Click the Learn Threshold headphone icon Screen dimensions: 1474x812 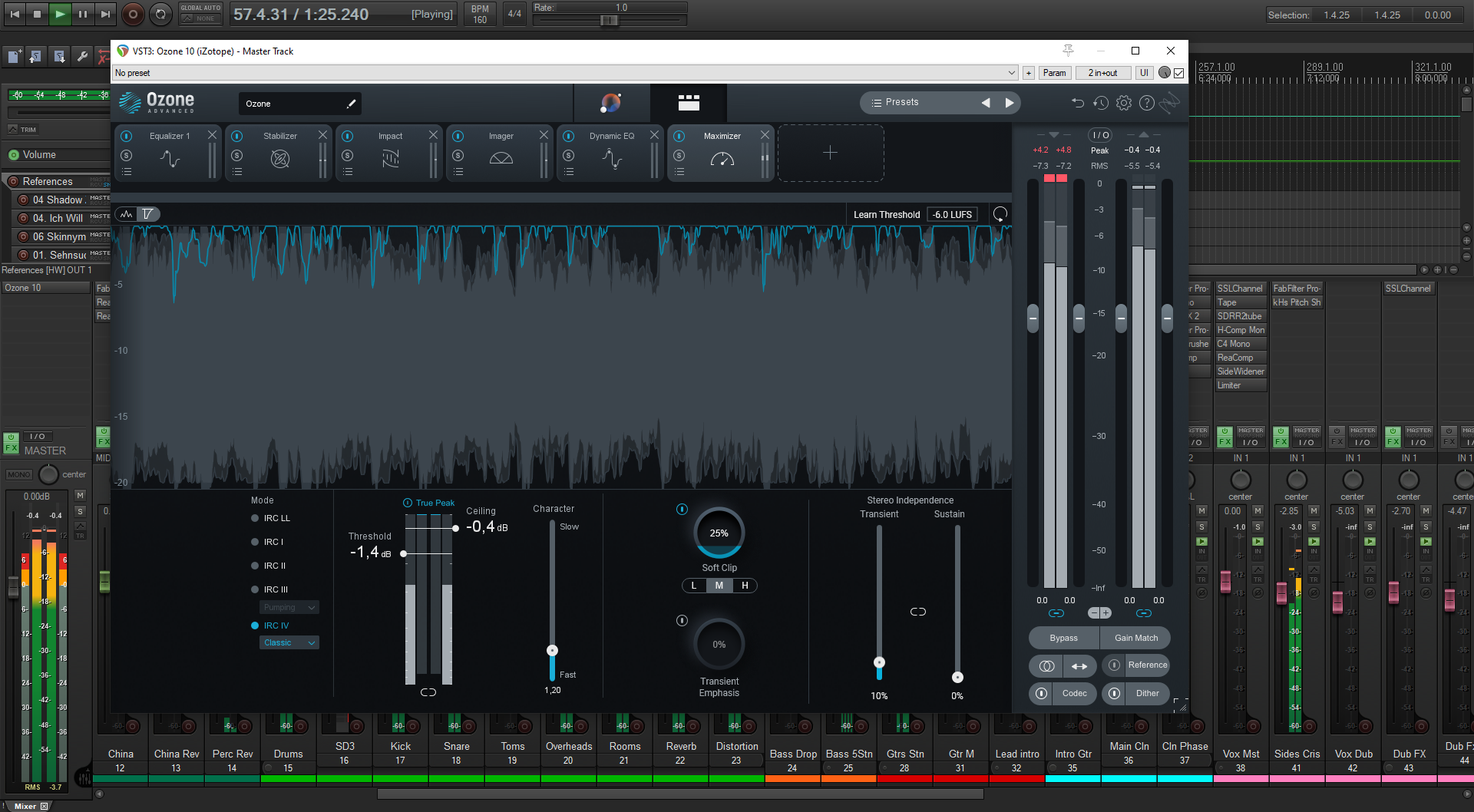point(1000,215)
